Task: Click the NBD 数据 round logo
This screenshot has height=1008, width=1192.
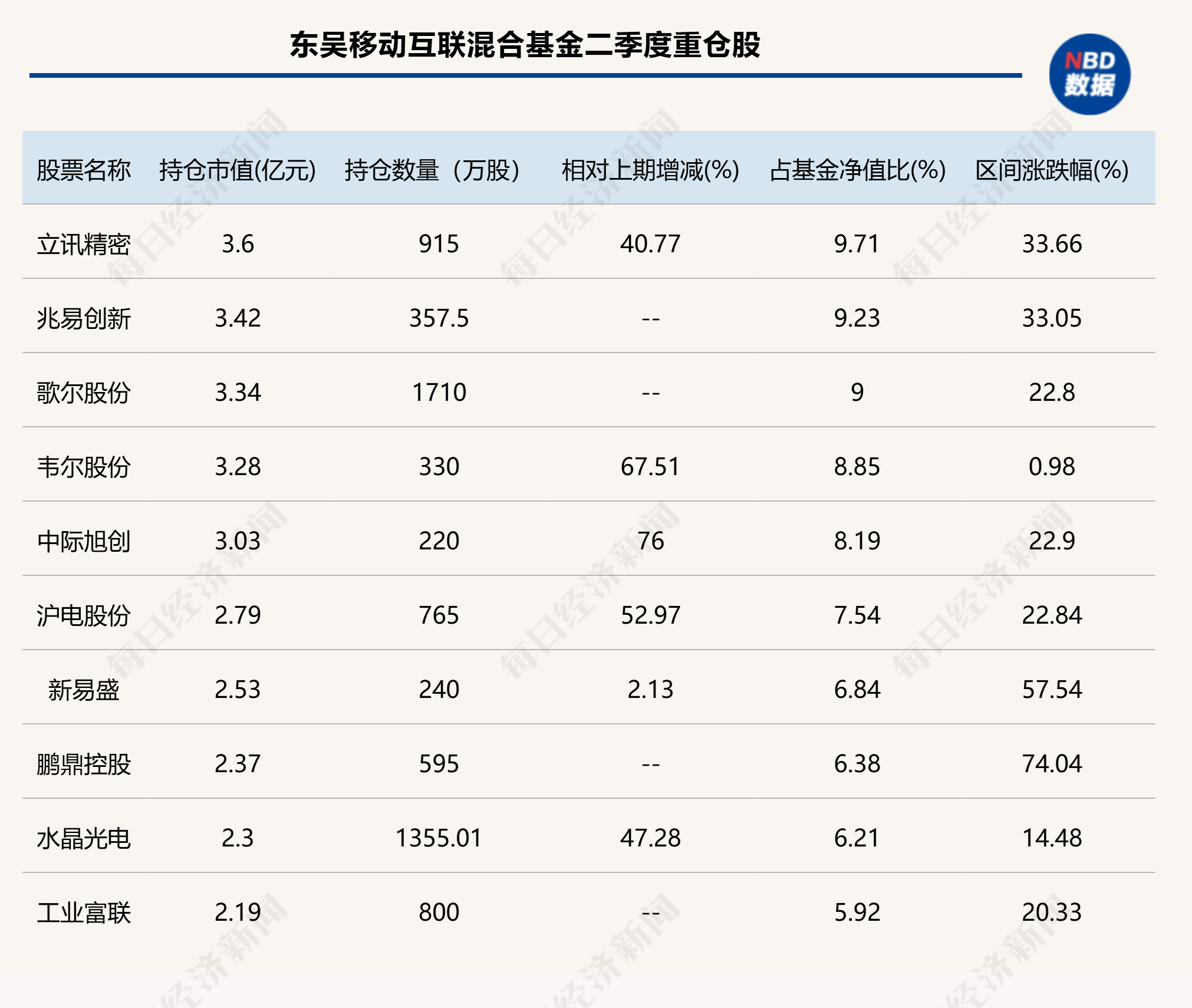Action: (x=1089, y=75)
